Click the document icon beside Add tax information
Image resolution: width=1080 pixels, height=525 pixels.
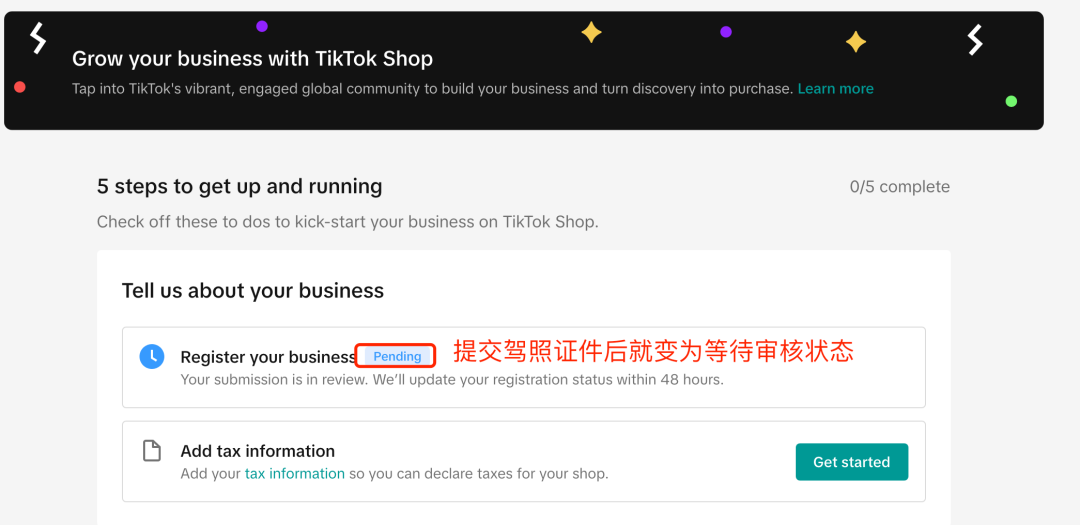click(x=152, y=451)
